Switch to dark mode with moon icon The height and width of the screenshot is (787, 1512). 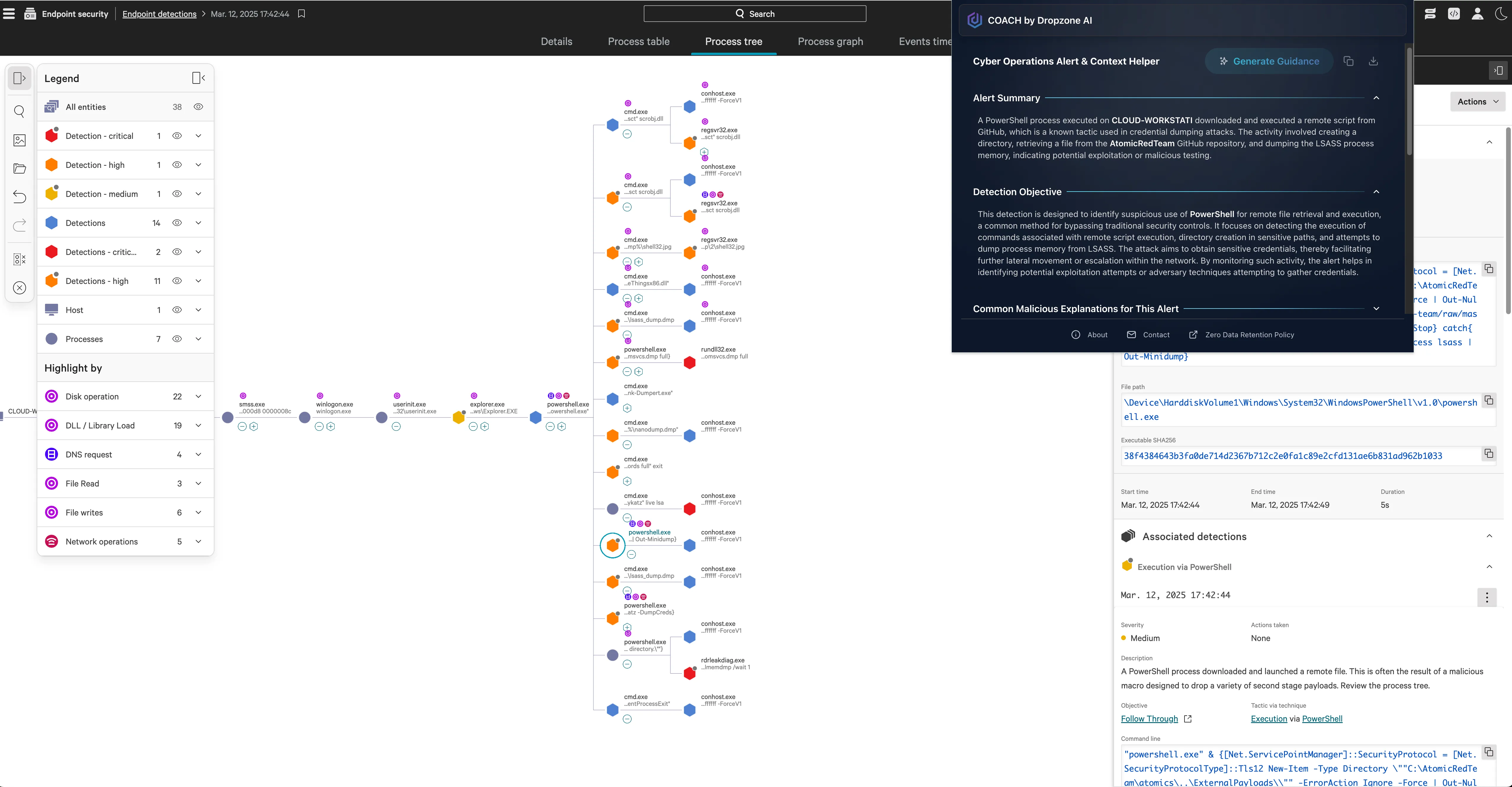click(x=1500, y=14)
